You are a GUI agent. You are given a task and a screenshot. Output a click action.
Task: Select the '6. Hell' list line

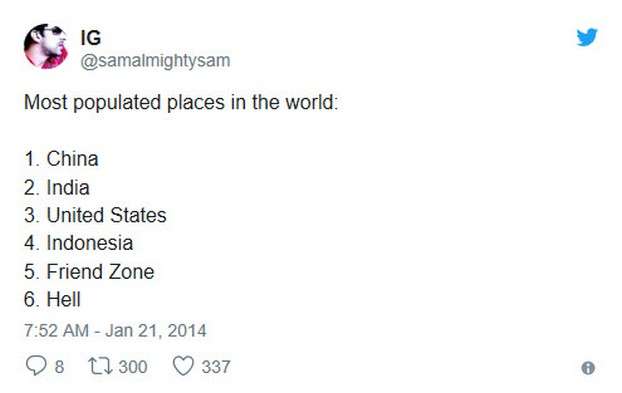pyautogui.click(x=52, y=299)
